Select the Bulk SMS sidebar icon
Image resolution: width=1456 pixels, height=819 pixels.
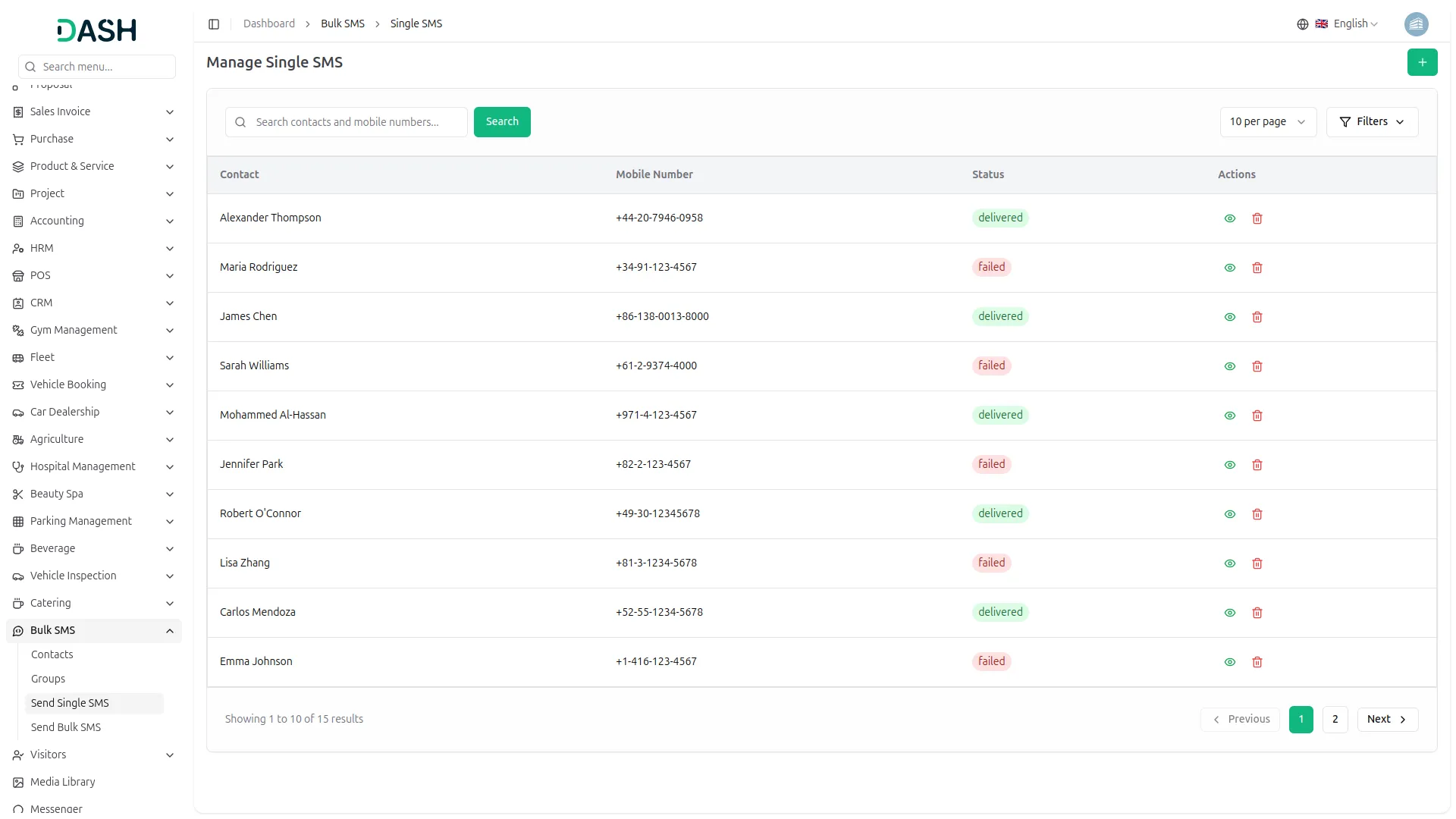[x=18, y=630]
